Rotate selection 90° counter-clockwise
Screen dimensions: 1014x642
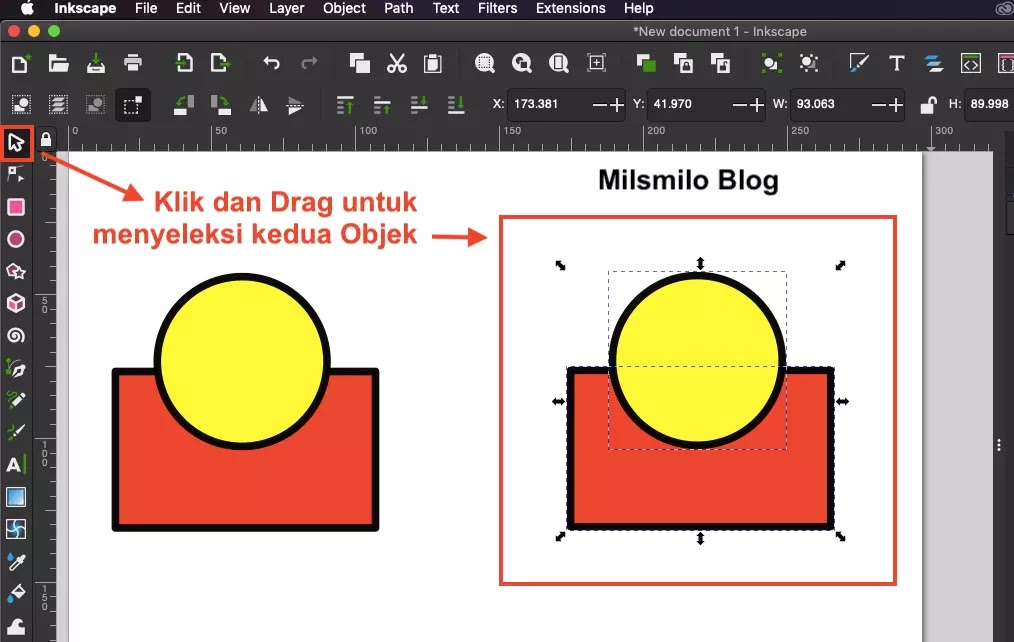(184, 105)
